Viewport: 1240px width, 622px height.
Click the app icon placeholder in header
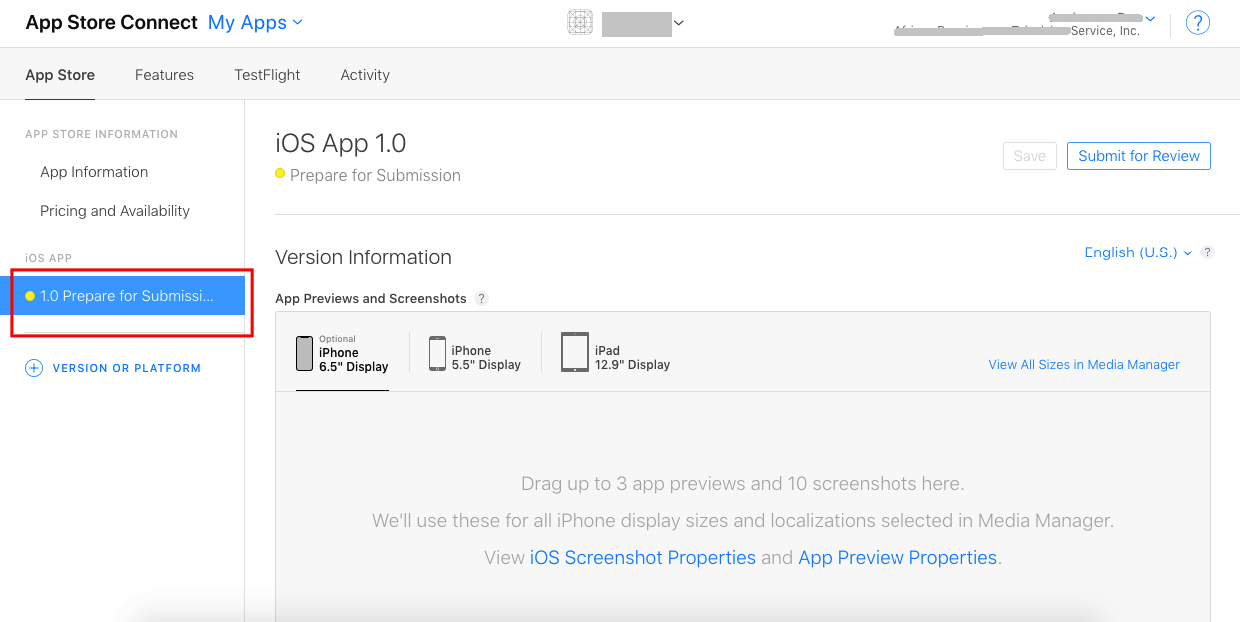pos(580,23)
